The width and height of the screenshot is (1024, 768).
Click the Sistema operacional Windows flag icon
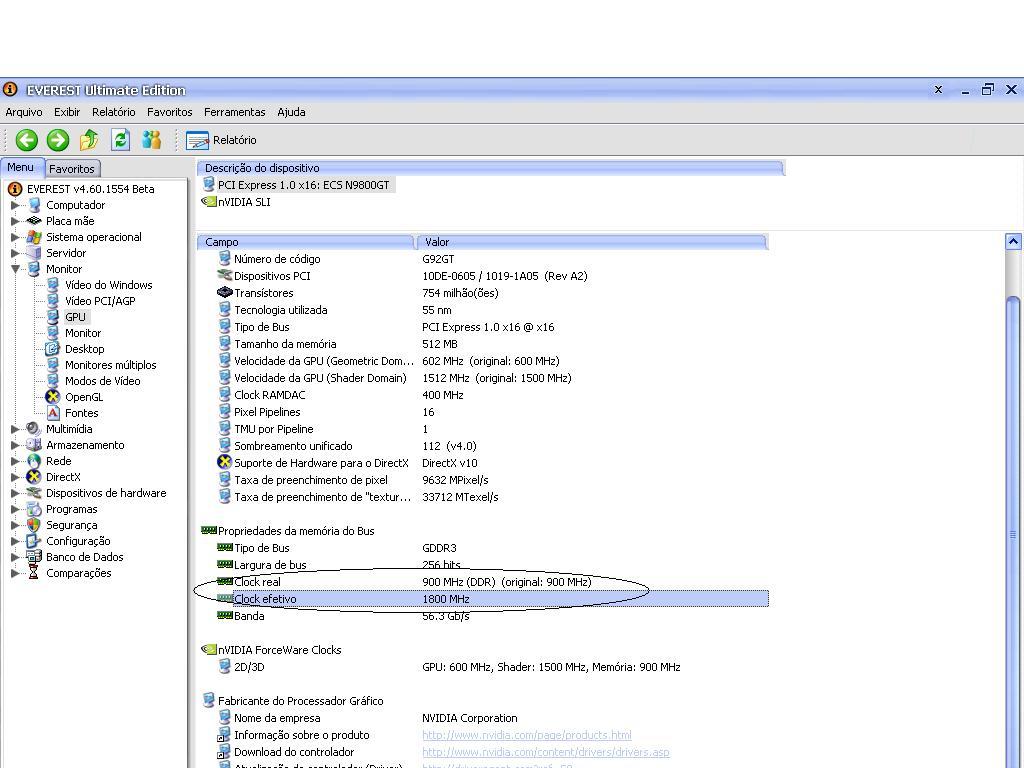[x=34, y=237]
